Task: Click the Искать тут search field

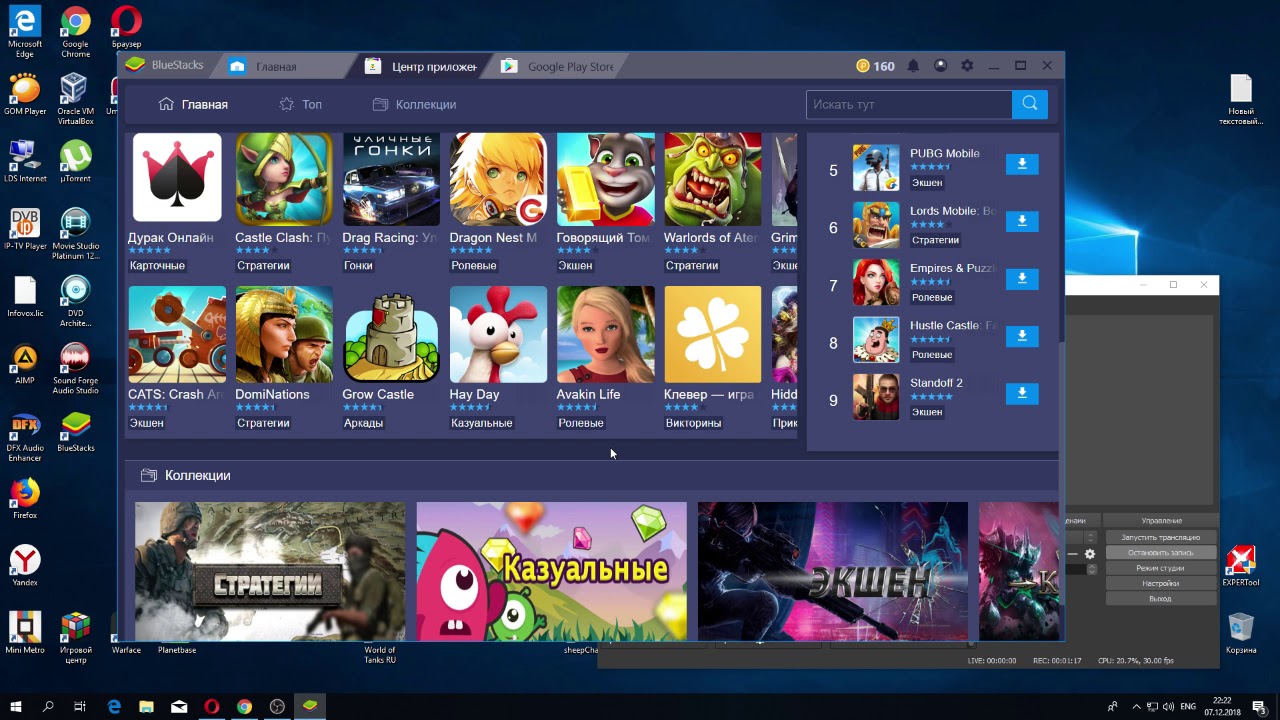Action: tap(909, 104)
